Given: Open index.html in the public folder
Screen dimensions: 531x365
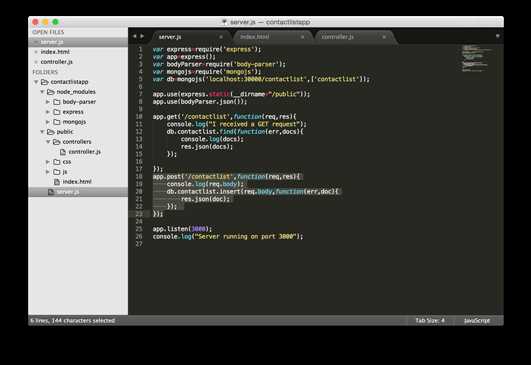Looking at the screenshot, I should 77,182.
